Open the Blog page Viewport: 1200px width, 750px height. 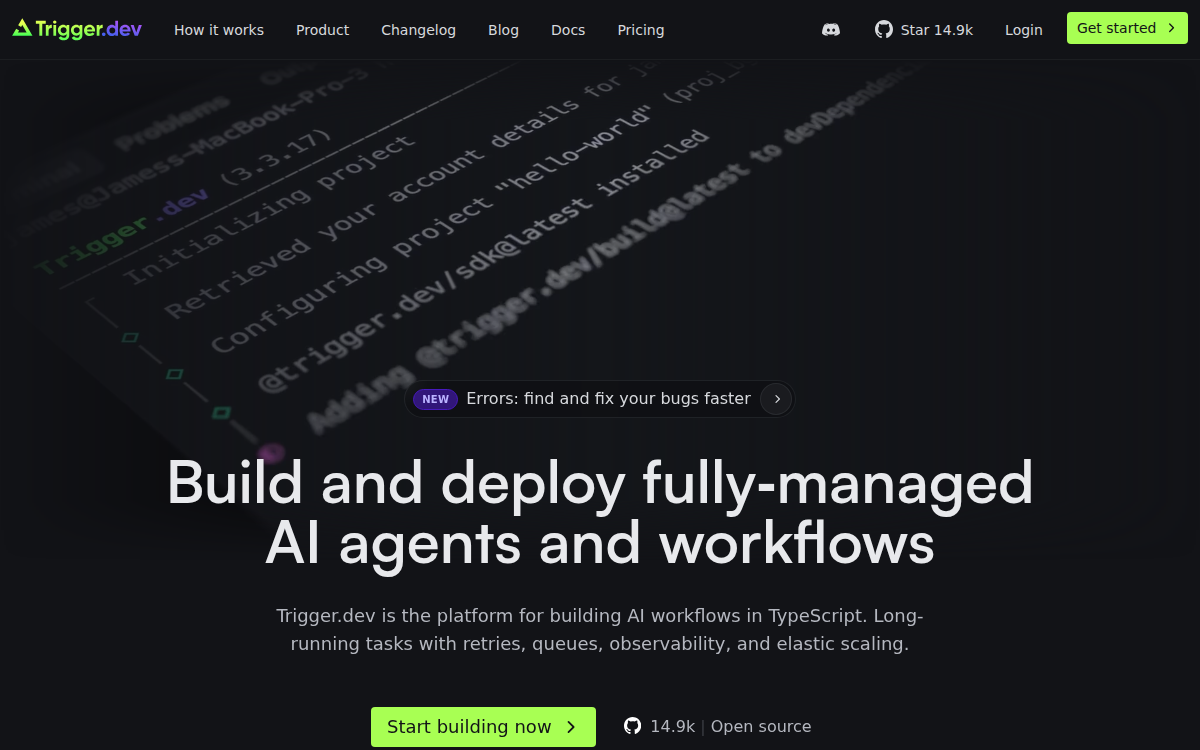click(503, 30)
